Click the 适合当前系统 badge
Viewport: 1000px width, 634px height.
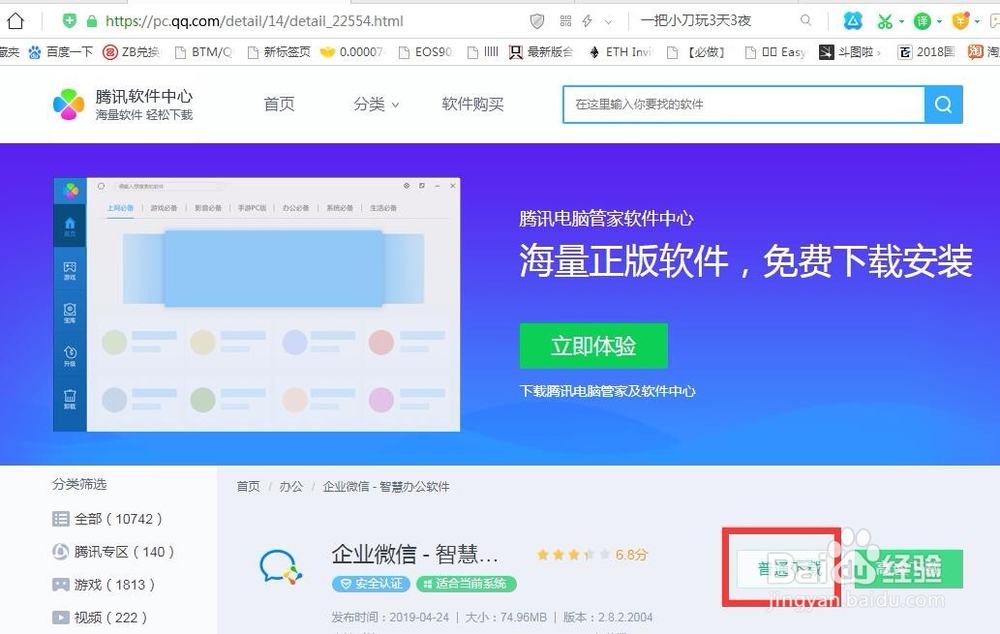coord(466,584)
